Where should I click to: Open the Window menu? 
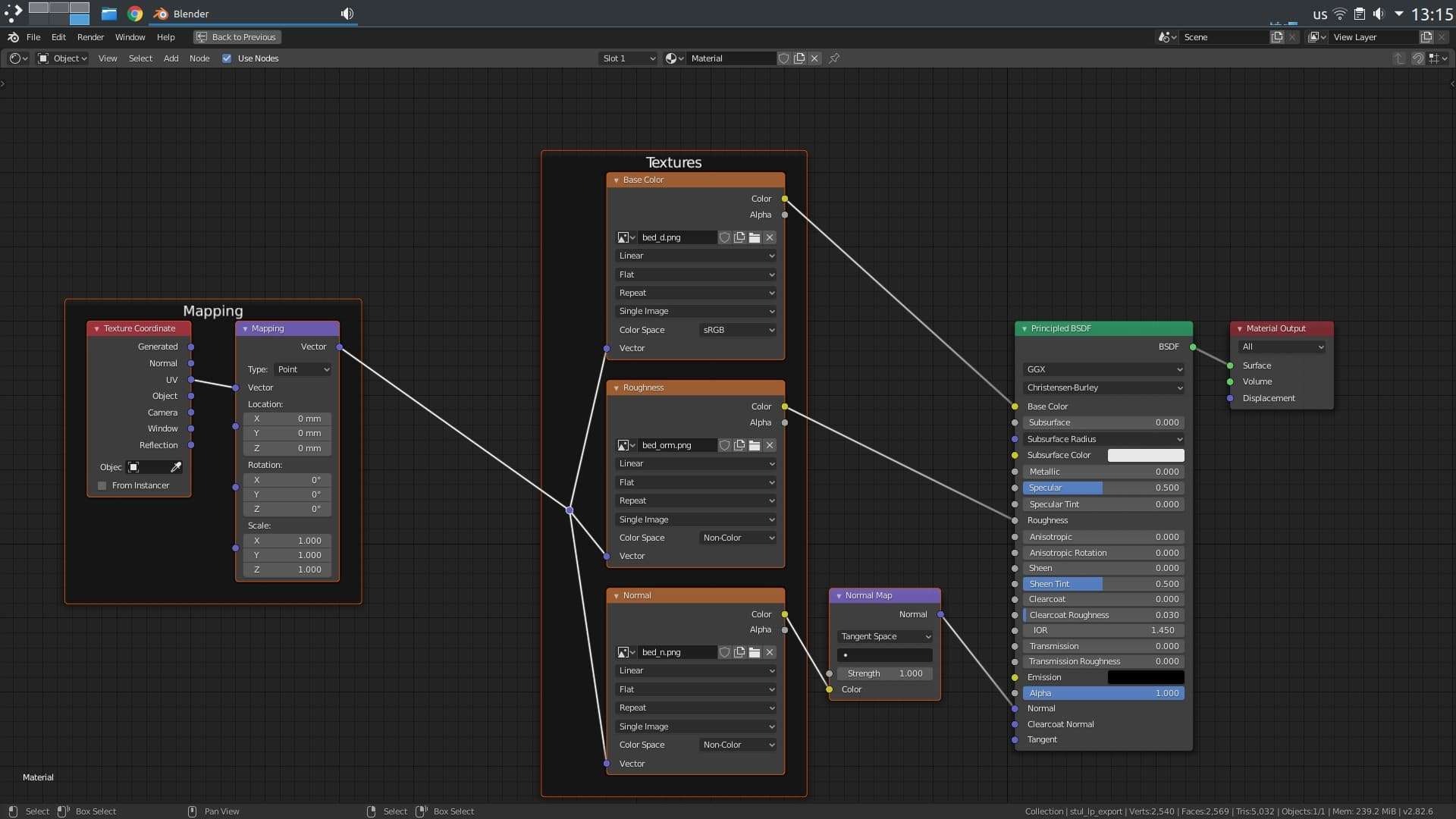click(x=130, y=37)
